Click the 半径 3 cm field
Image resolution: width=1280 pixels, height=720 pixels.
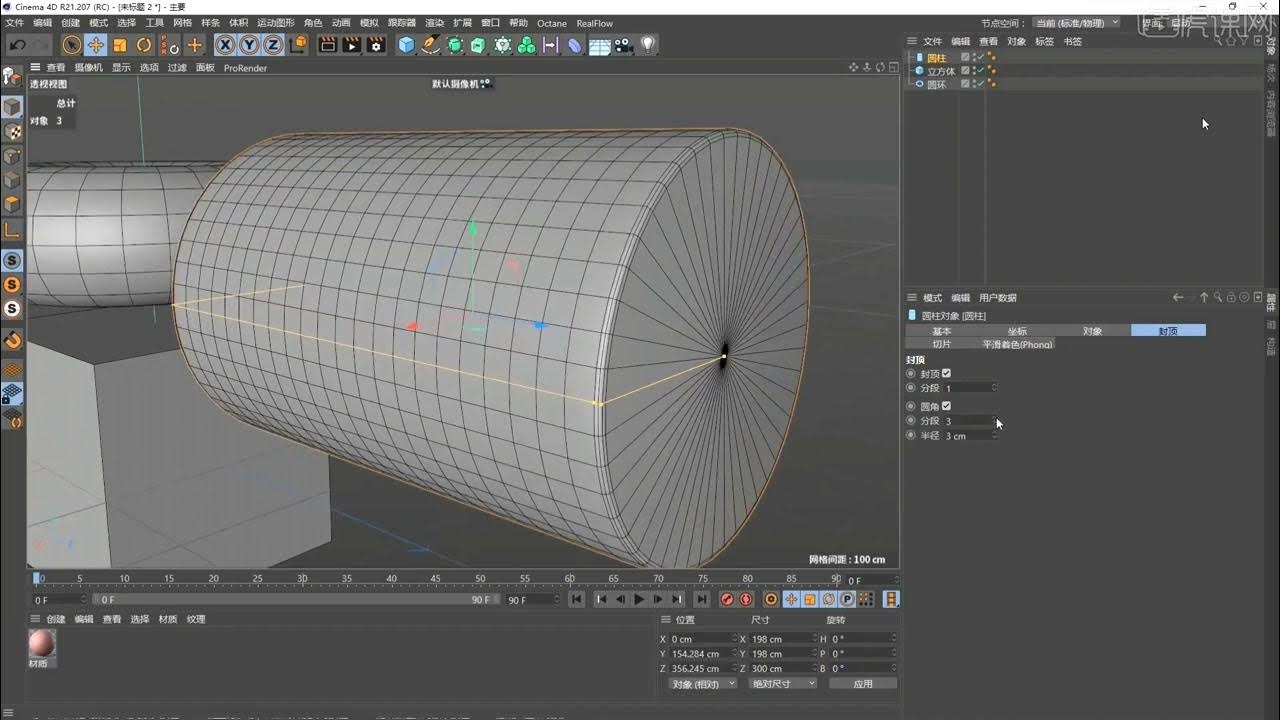coord(970,436)
